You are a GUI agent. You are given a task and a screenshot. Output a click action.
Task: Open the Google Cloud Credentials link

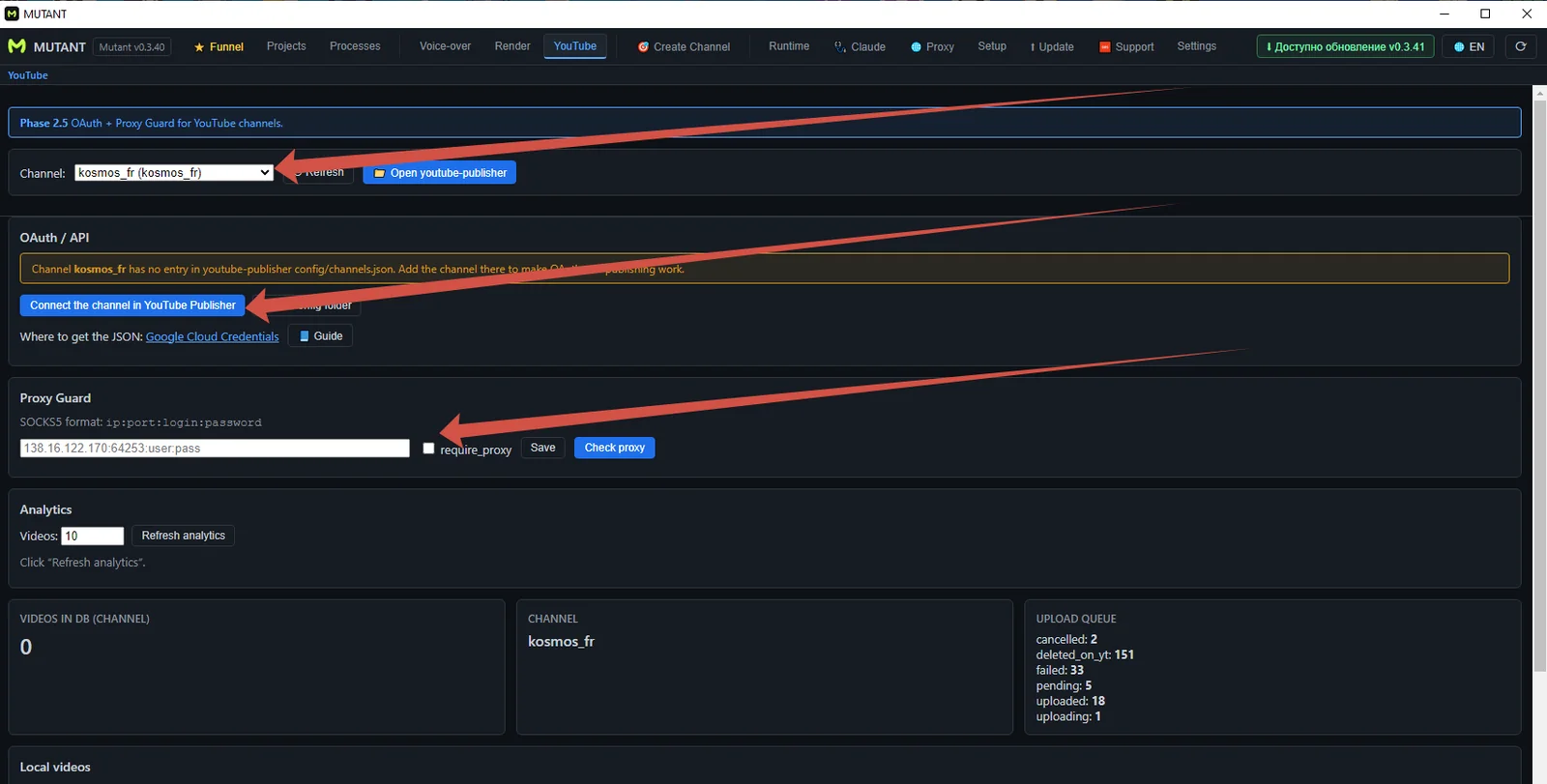pos(213,336)
